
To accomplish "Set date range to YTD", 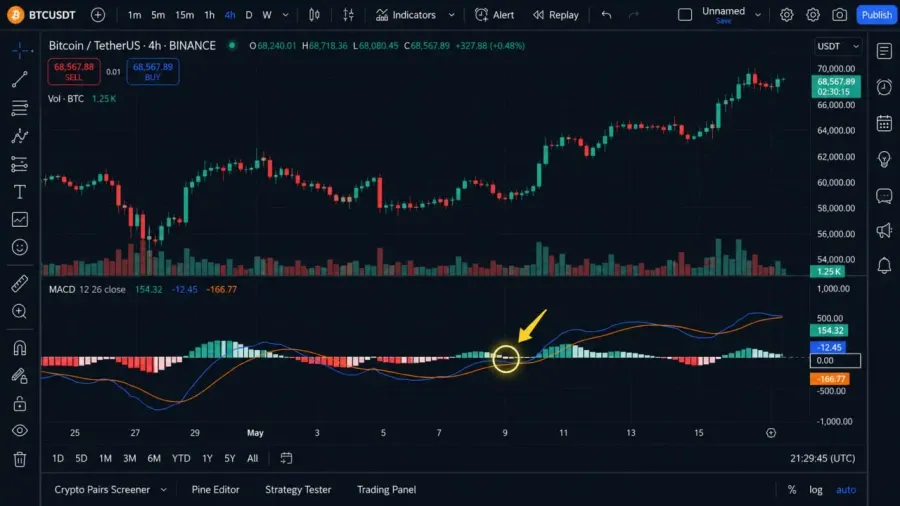I will click(181, 458).
